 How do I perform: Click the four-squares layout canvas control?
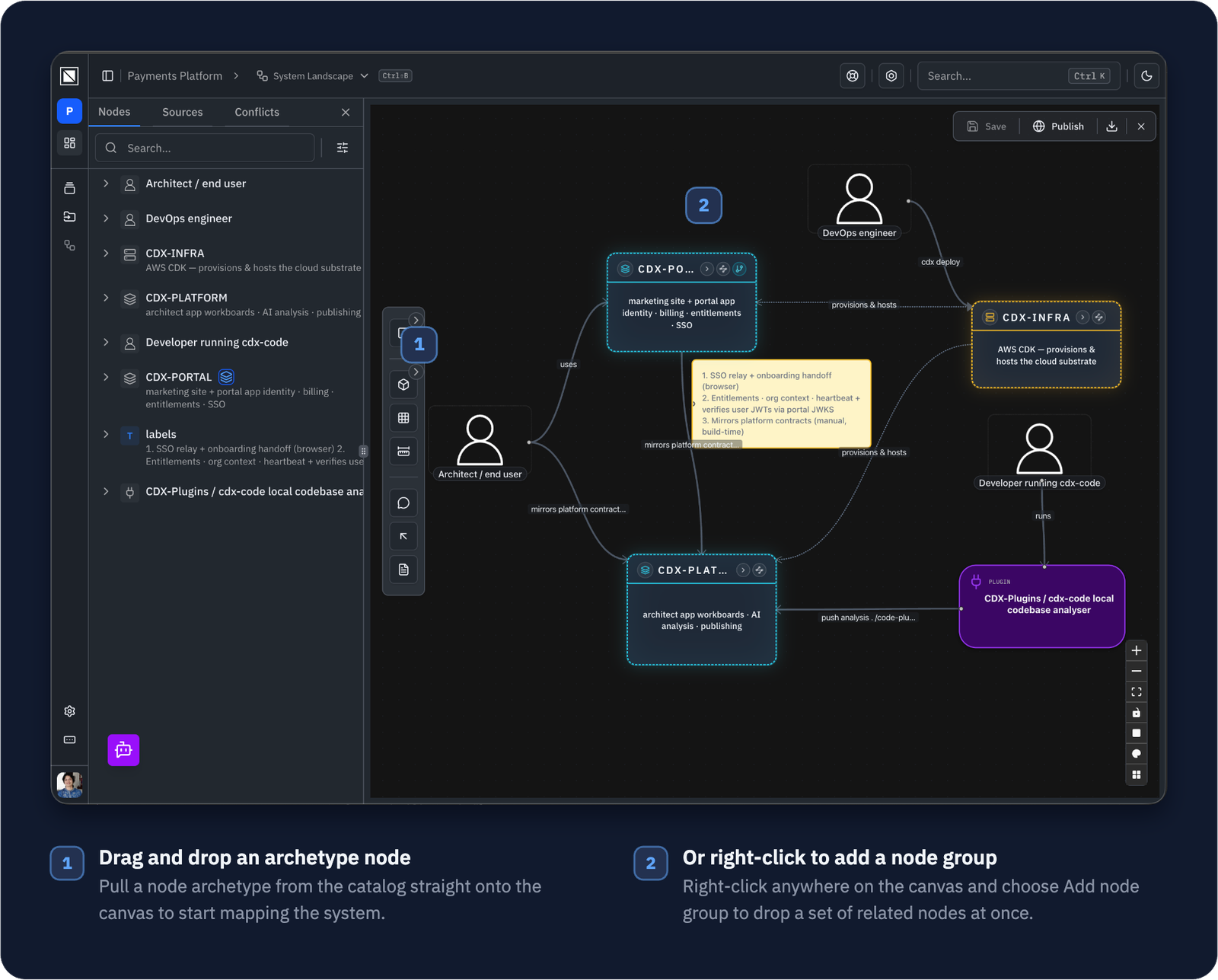click(x=1137, y=774)
